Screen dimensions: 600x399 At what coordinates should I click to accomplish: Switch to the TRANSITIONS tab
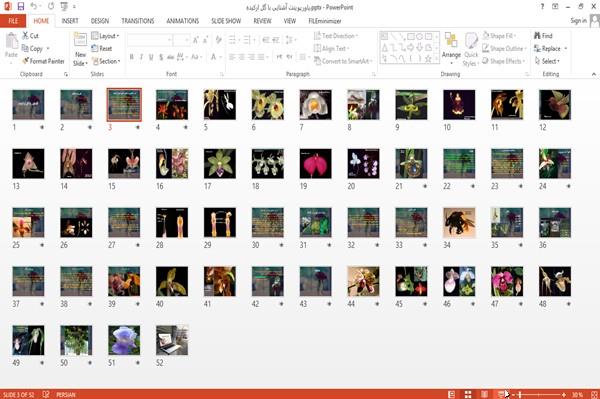coord(138,21)
